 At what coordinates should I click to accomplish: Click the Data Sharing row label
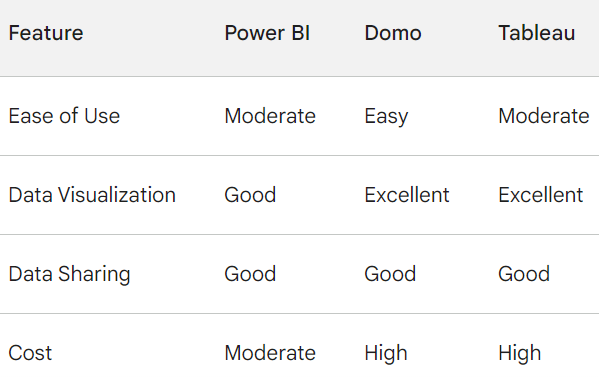tap(70, 274)
